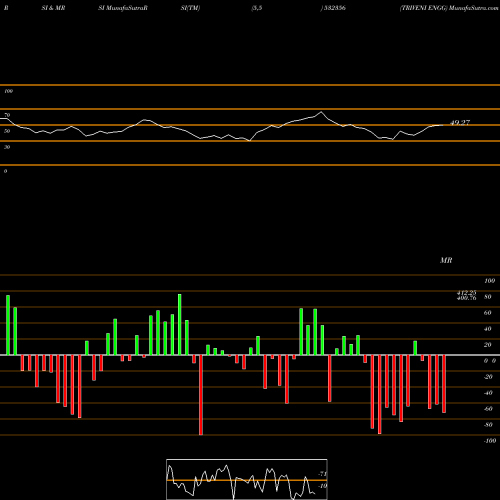Click the RSI value label 49.27
500x500 pixels.
pos(460,123)
